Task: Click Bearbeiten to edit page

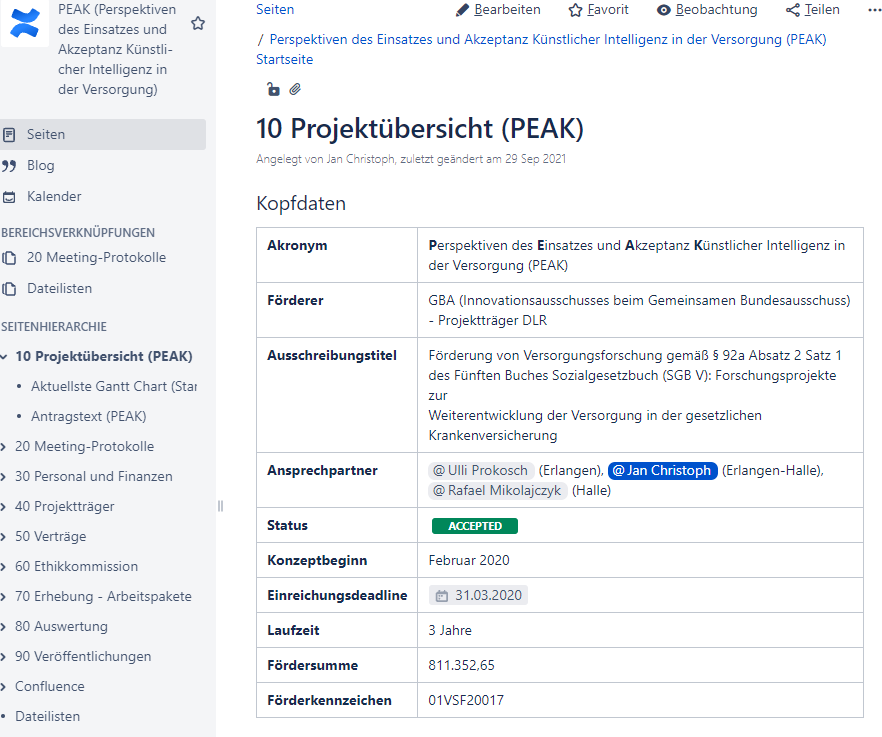Action: 507,10
